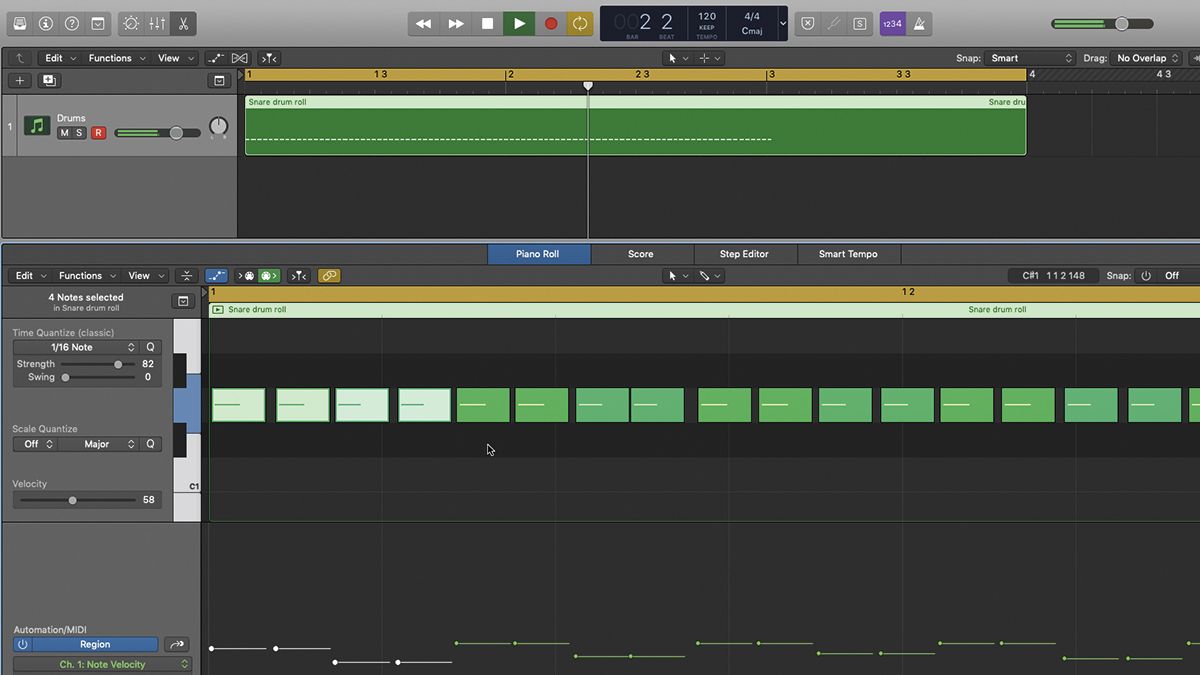
Task: Open the Mixer faders icon
Action: (x=157, y=23)
